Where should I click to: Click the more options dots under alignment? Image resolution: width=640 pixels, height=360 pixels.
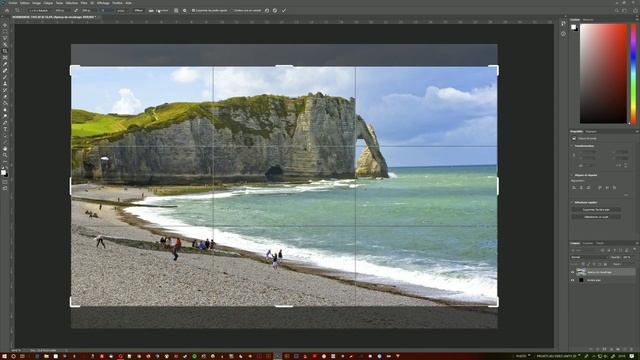pyautogui.click(x=626, y=195)
